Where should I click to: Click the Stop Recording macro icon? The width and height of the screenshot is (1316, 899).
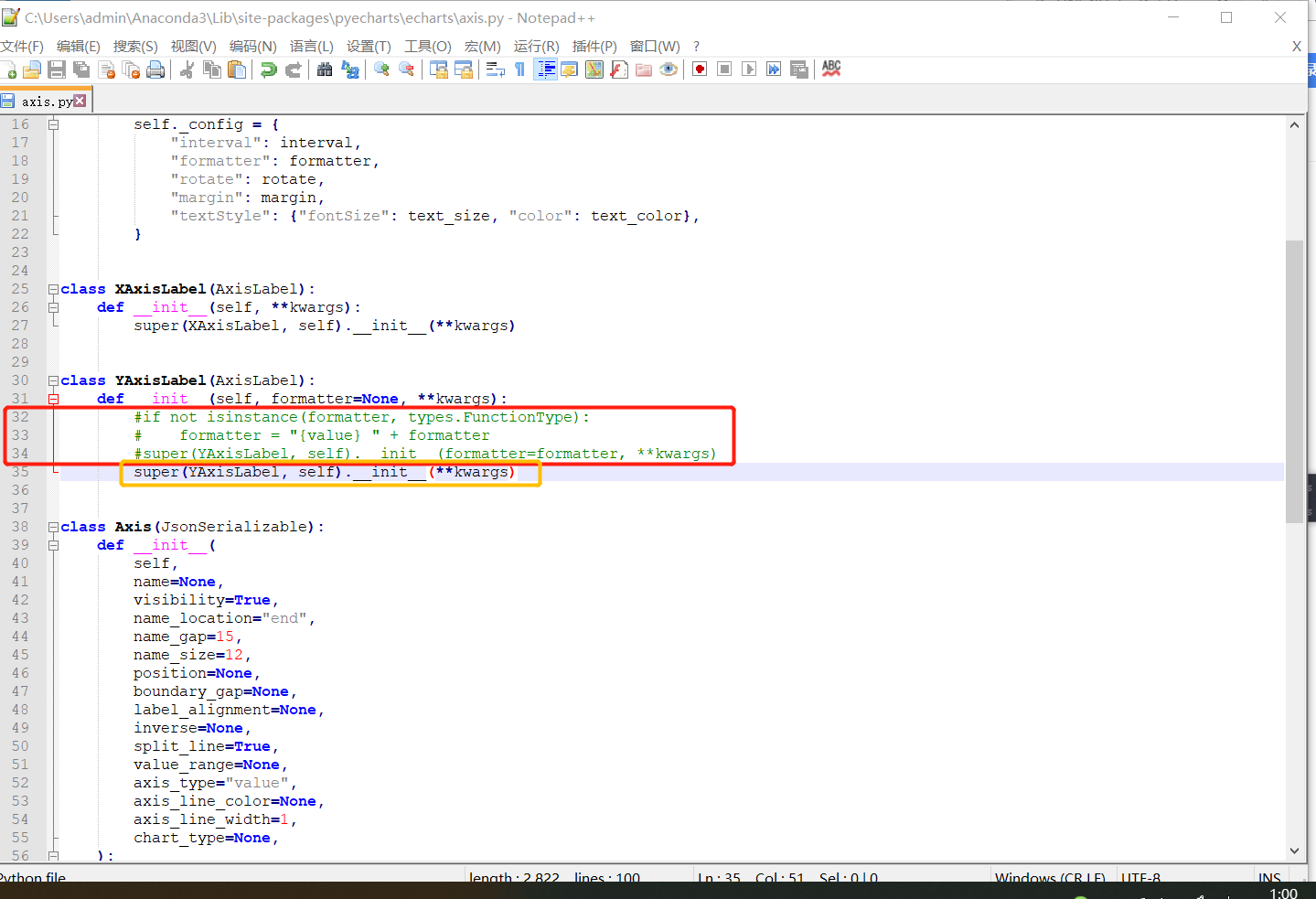(x=724, y=70)
